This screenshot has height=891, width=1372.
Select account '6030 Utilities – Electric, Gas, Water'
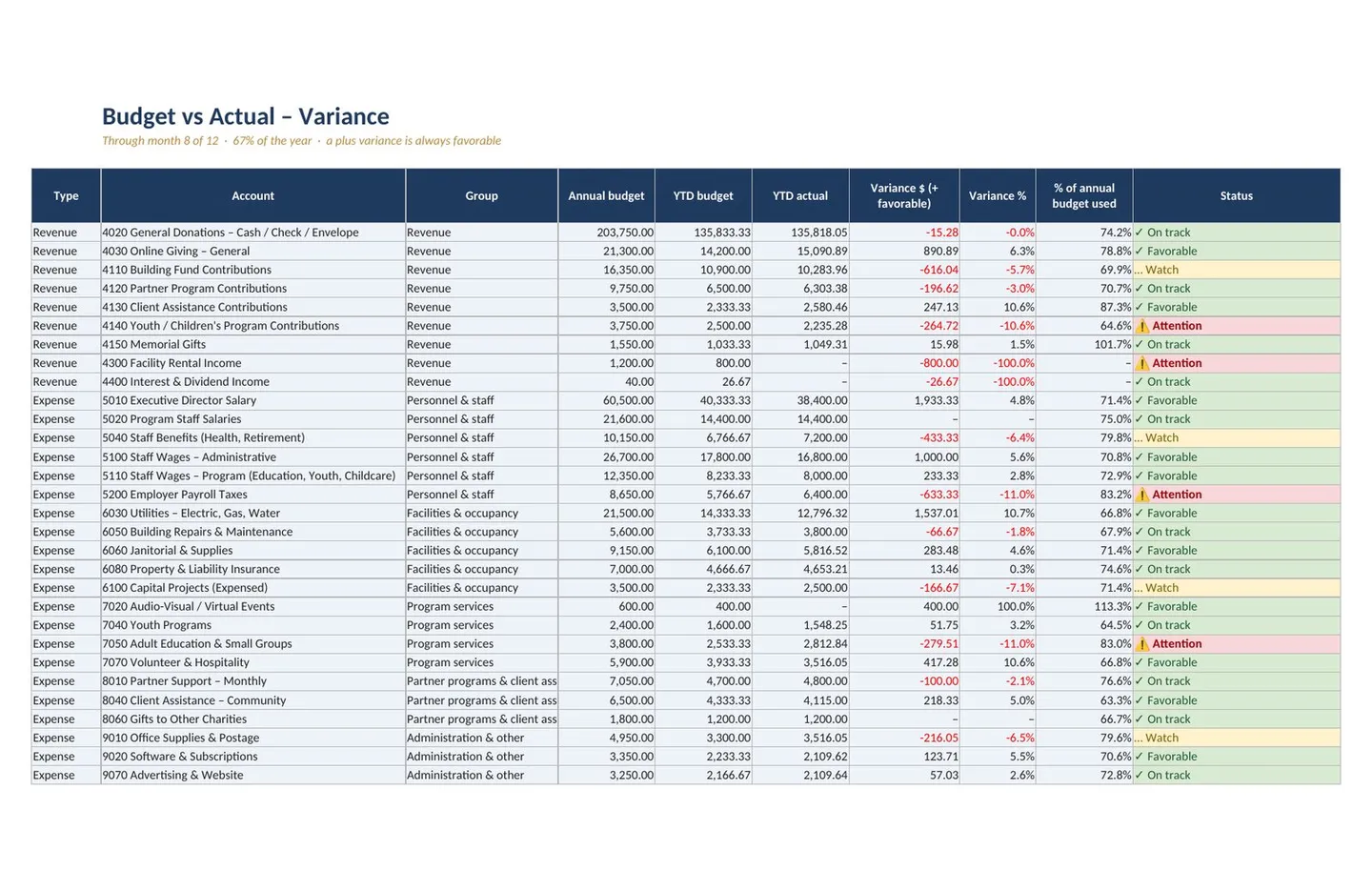click(252, 513)
